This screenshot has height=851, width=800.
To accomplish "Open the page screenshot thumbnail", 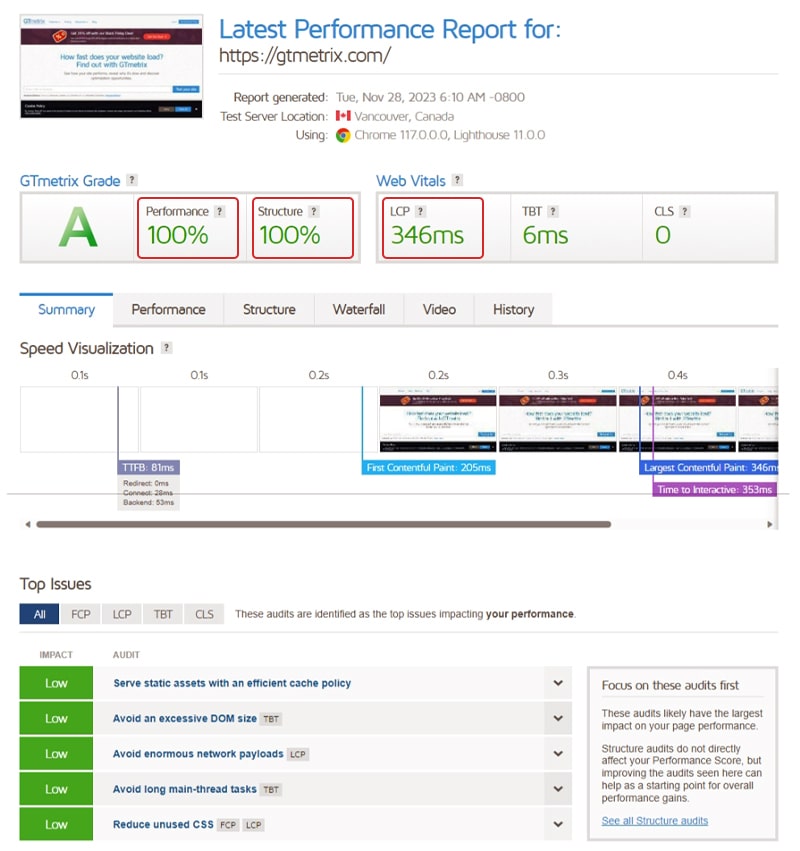I will (111, 66).
